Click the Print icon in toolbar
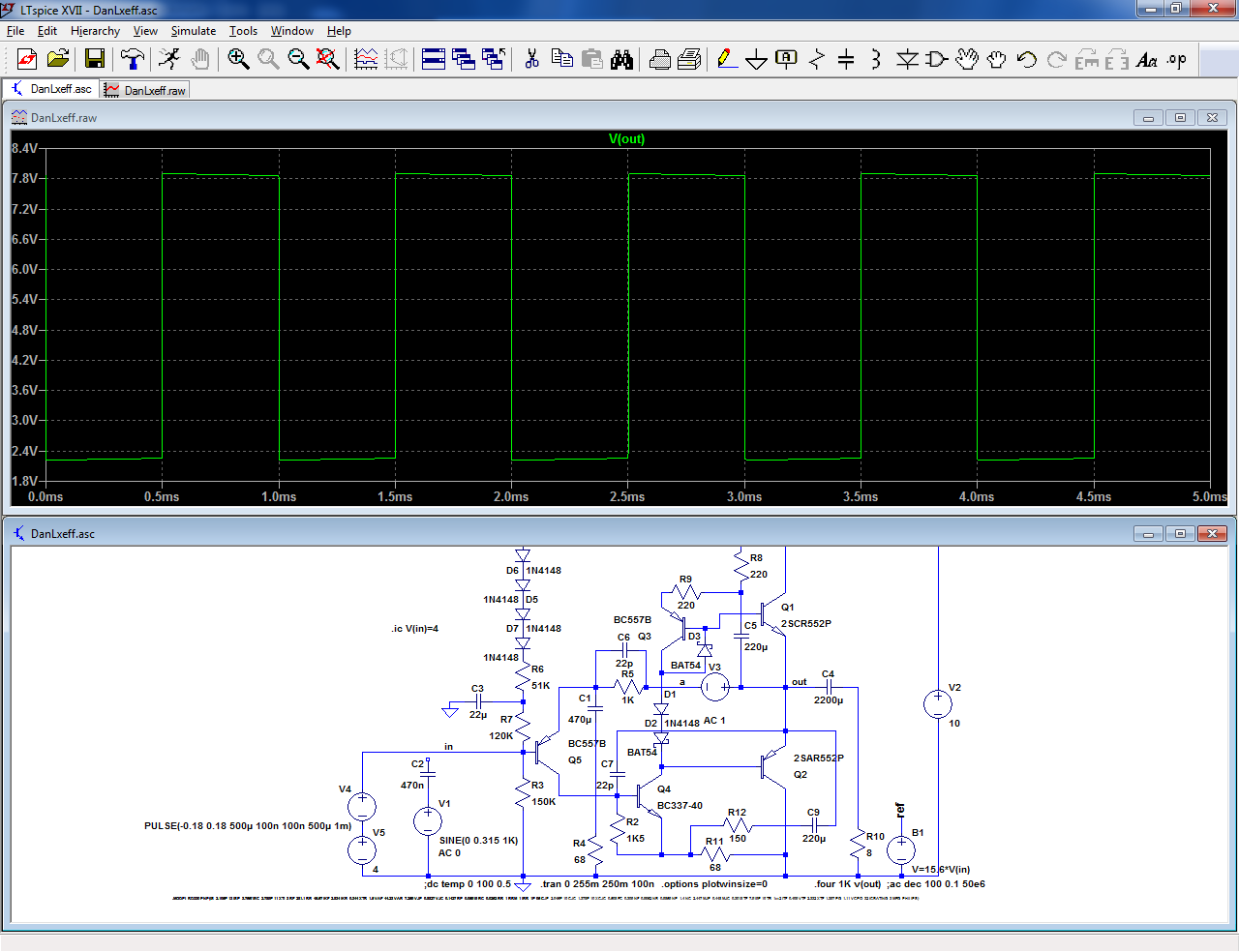This screenshot has width=1239, height=952. 660,59
